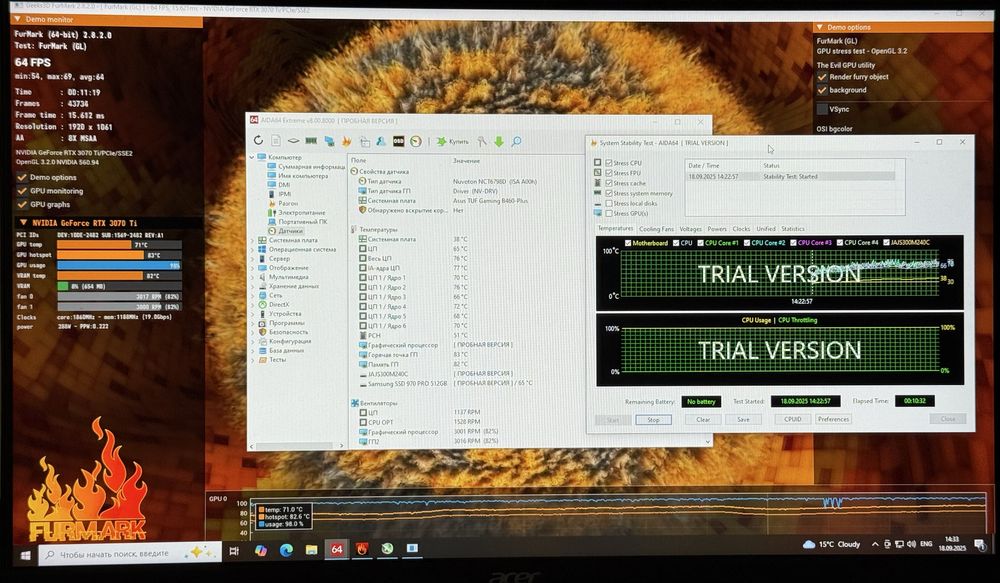
Task: Open Copilot from the taskbar
Action: tap(261, 550)
